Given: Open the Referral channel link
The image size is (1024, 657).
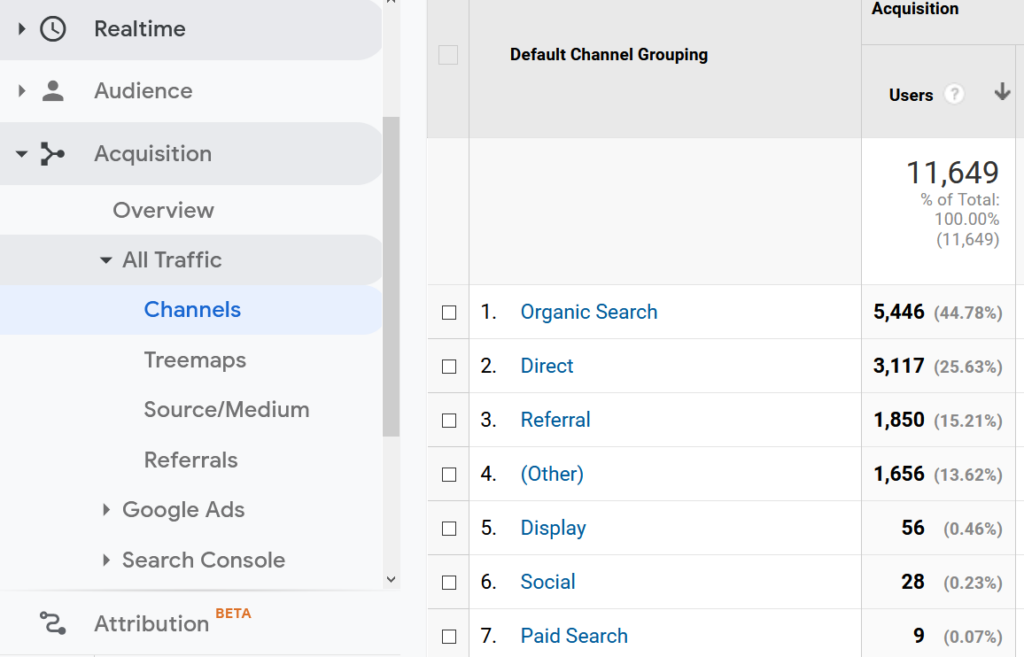Looking at the screenshot, I should click(555, 419).
